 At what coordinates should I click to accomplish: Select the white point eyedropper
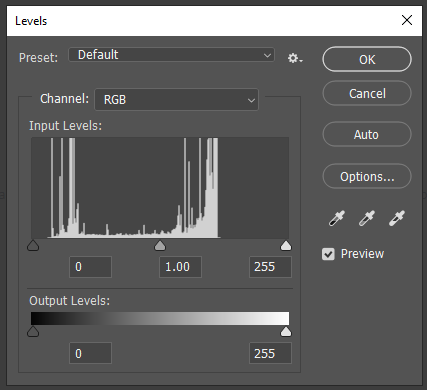(397, 218)
